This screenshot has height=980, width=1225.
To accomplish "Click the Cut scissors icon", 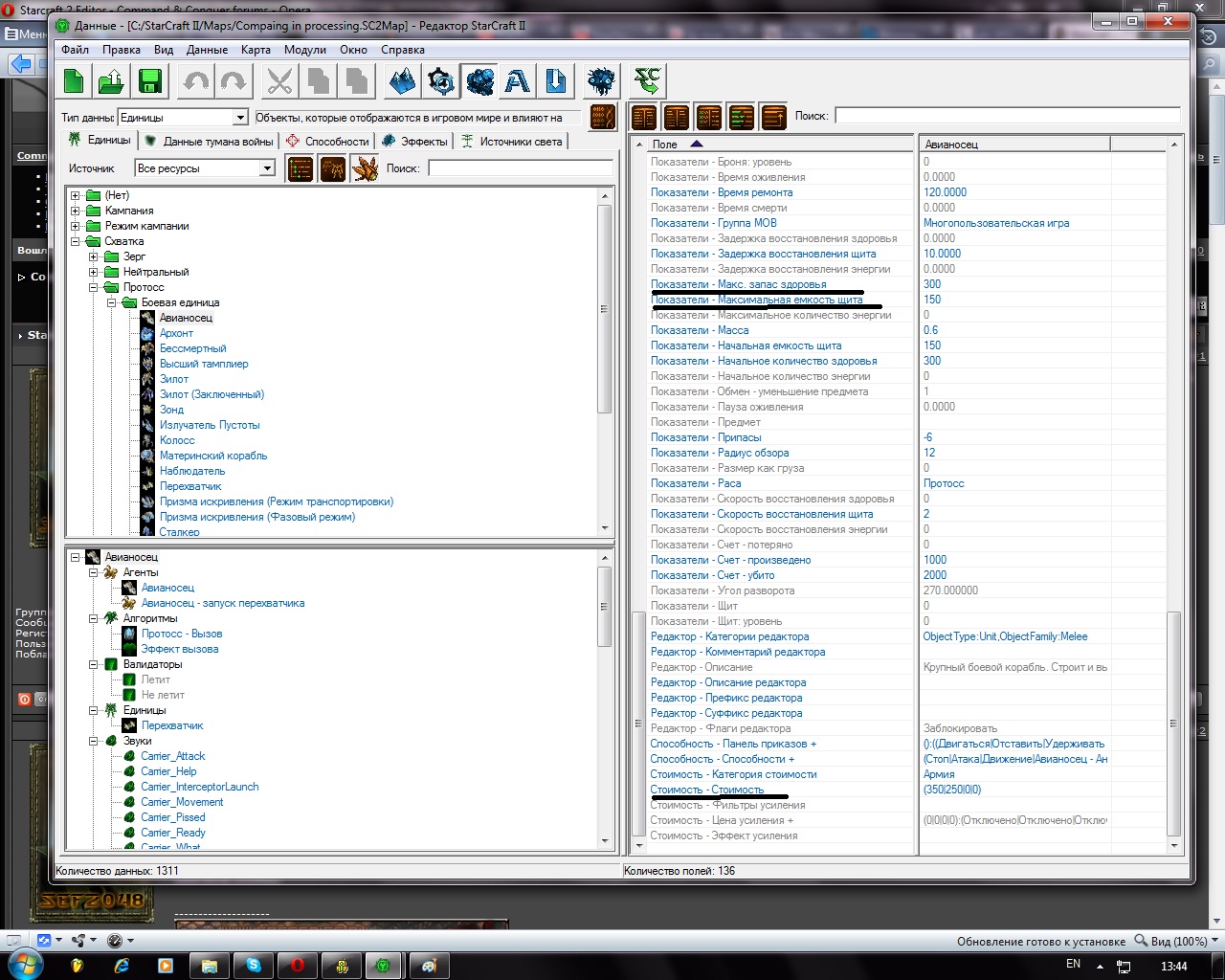I will tap(279, 81).
